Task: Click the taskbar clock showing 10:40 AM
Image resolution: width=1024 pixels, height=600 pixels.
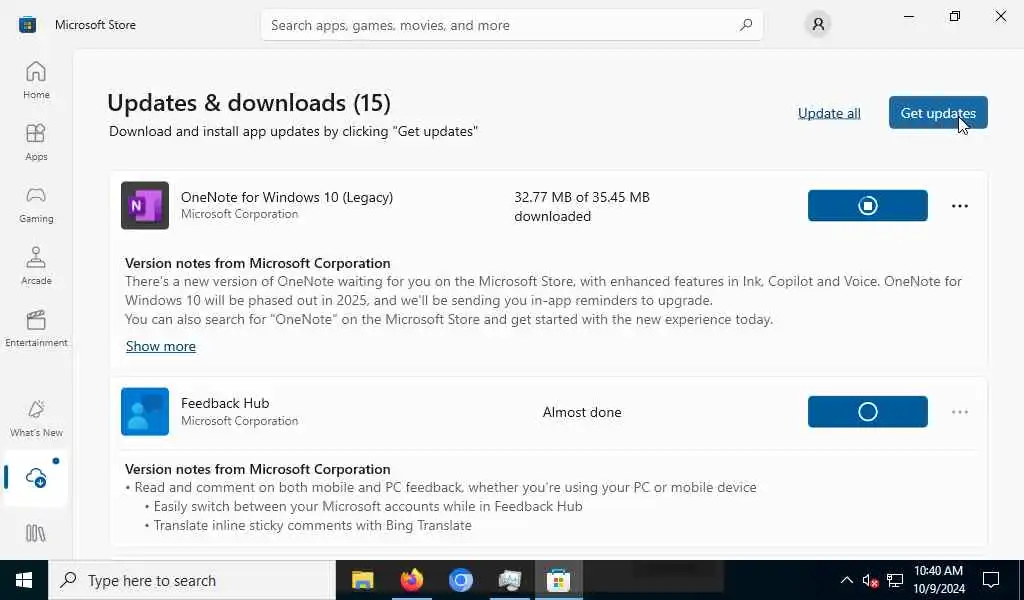Action: click(938, 580)
